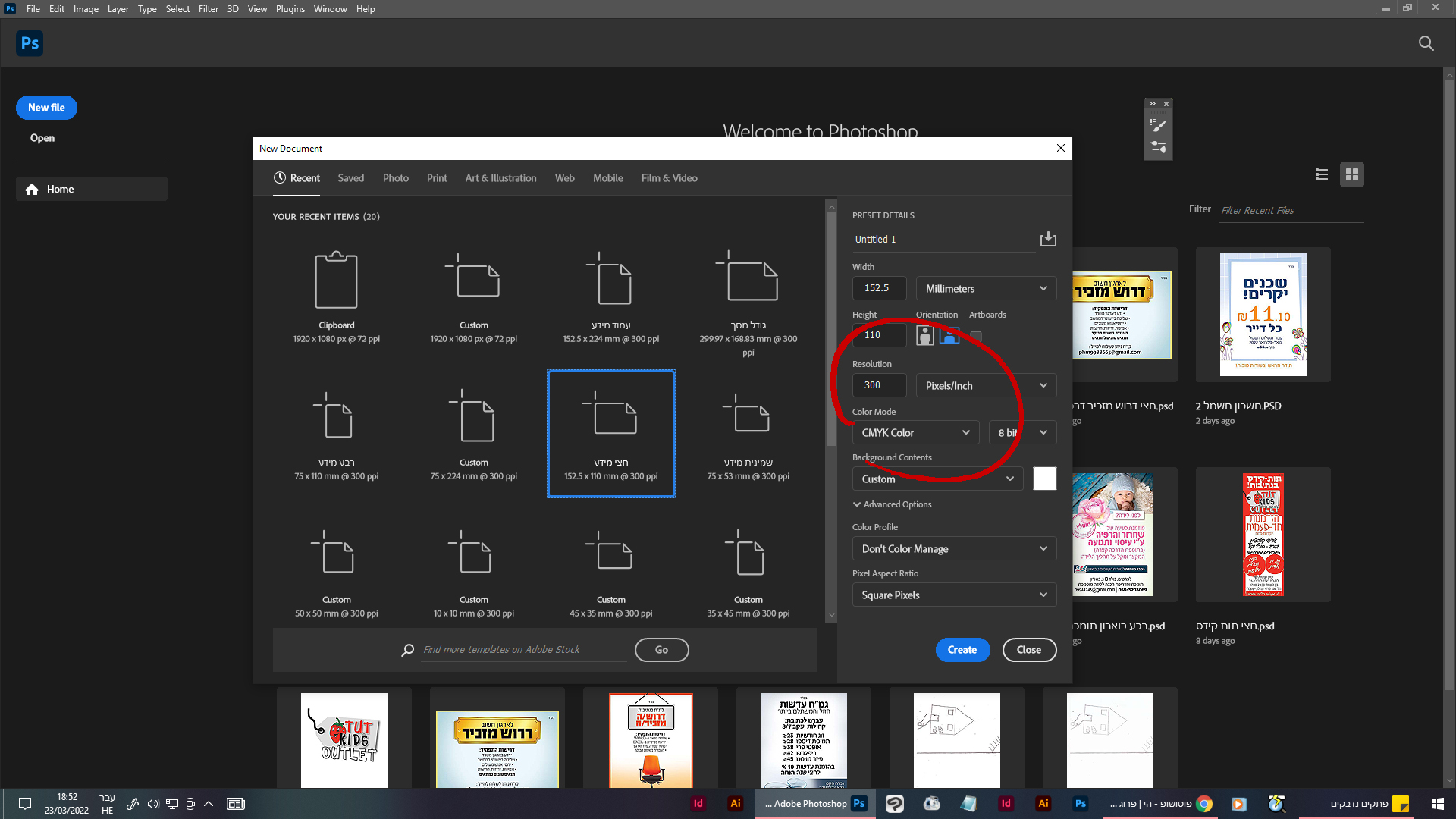This screenshot has width=1456, height=819.
Task: Open Illustrator from the taskbar
Action: pyautogui.click(x=735, y=804)
